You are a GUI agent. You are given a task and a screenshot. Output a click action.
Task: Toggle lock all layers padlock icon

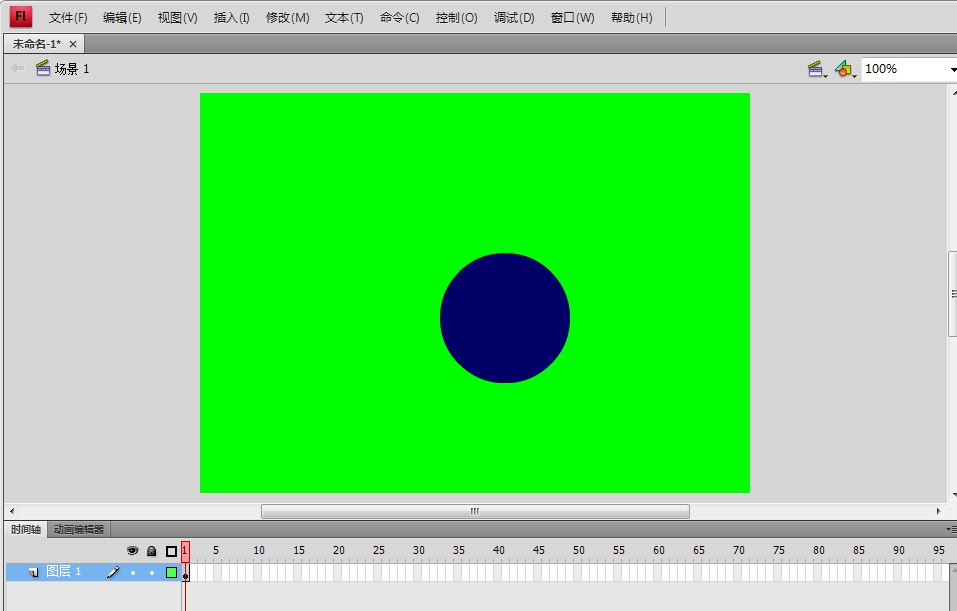(152, 551)
